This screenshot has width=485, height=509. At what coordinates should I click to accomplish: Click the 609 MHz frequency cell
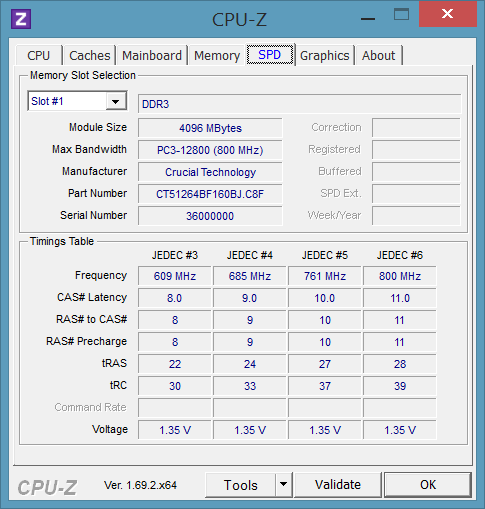tap(175, 276)
